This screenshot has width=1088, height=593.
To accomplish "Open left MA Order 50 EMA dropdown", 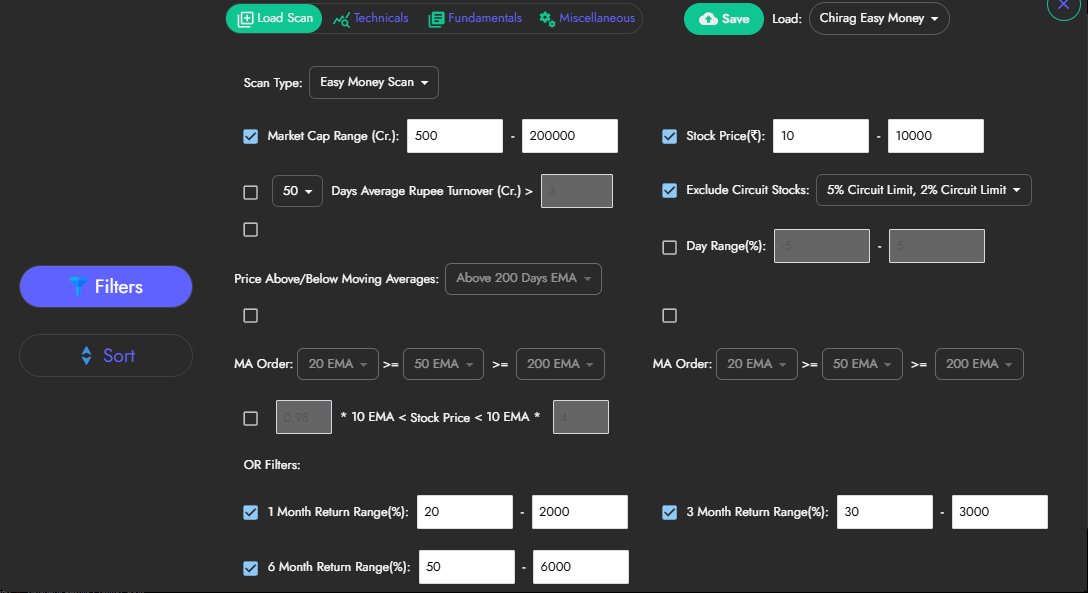I will (443, 364).
